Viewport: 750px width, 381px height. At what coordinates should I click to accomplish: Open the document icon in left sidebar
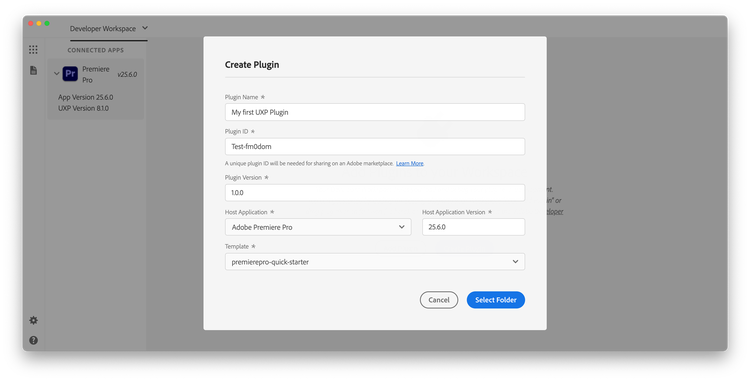coord(33,70)
